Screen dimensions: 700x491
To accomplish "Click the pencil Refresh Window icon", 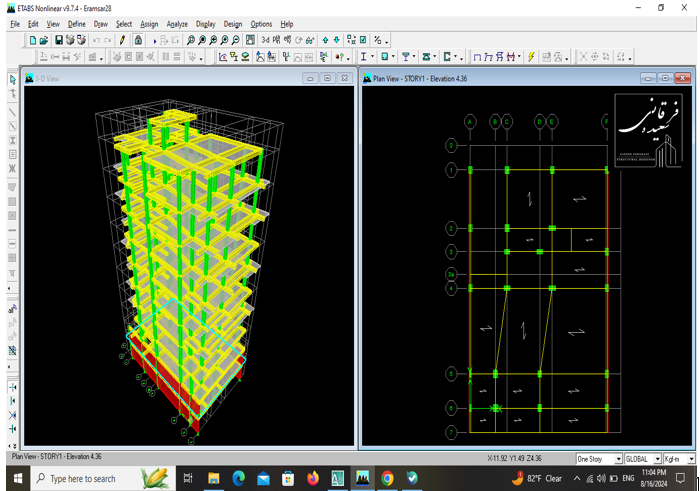I will click(123, 40).
